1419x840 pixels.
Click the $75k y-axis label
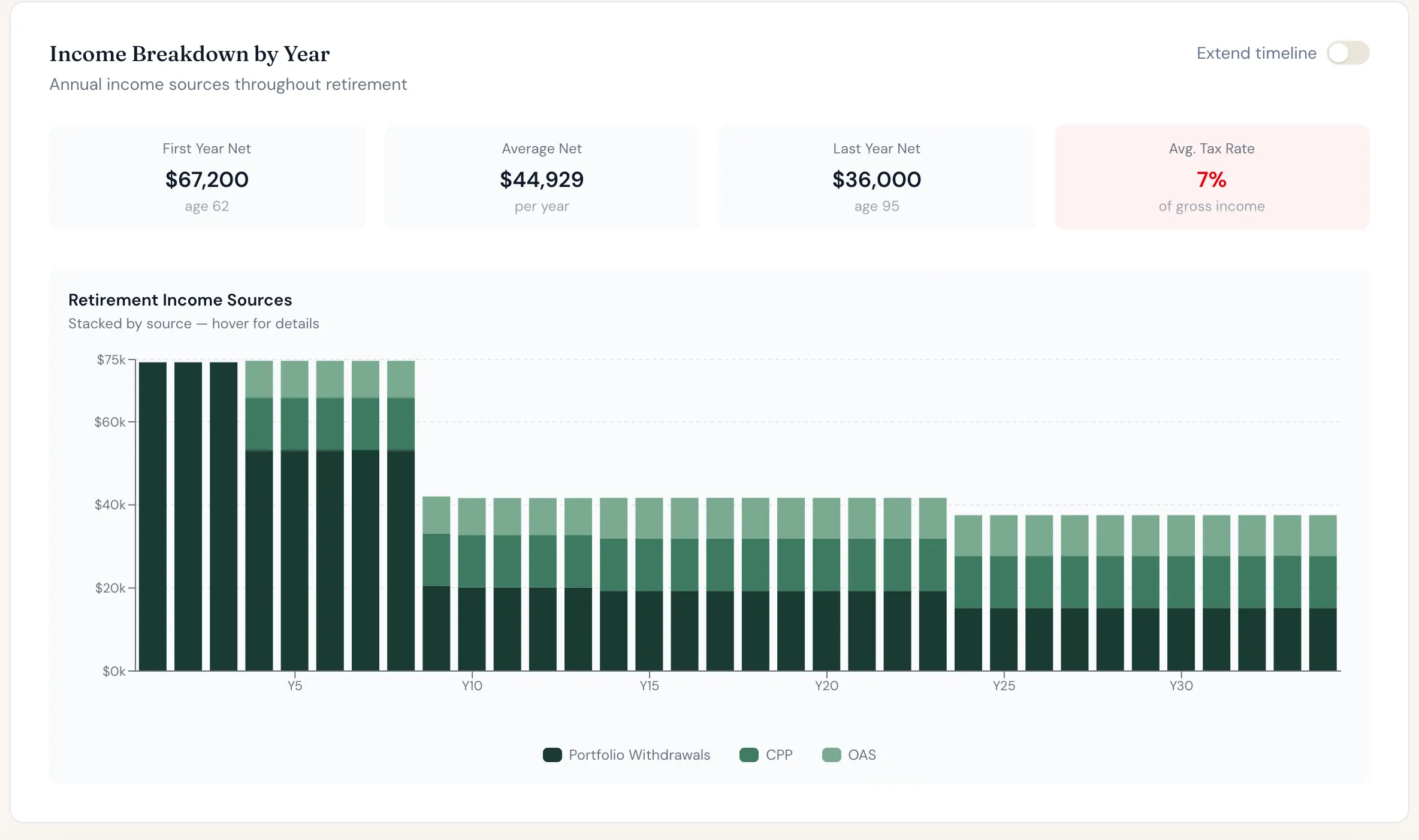(111, 359)
